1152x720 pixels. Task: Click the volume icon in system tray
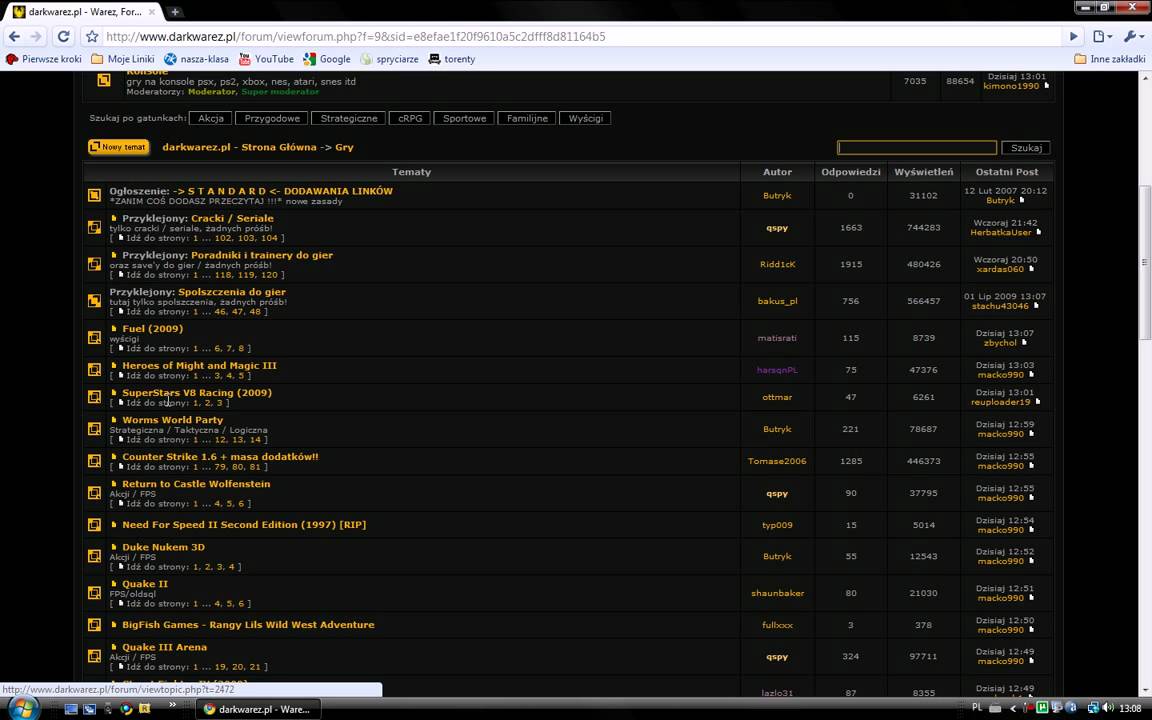(x=1109, y=708)
